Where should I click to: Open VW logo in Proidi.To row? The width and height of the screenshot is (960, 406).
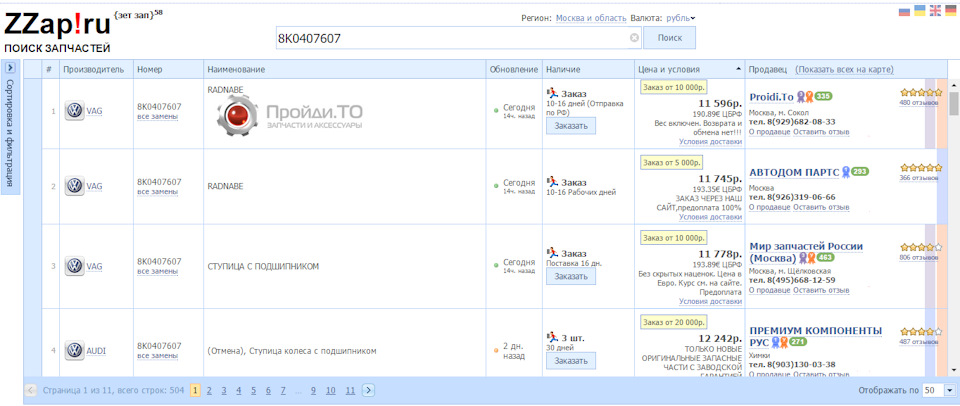coord(75,111)
